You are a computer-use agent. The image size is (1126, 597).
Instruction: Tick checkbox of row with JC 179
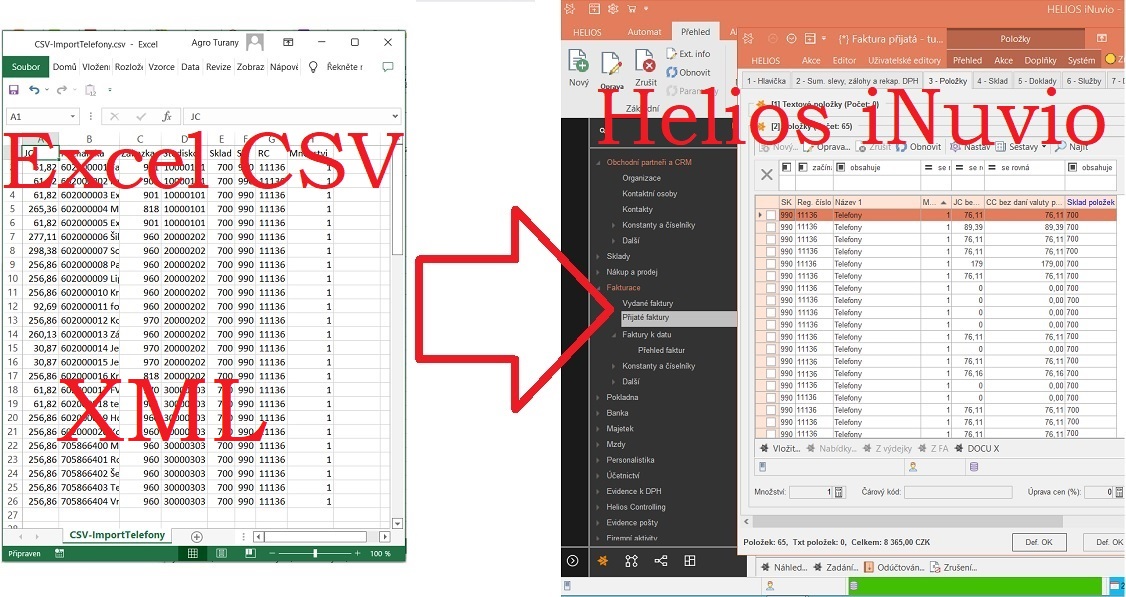point(771,264)
